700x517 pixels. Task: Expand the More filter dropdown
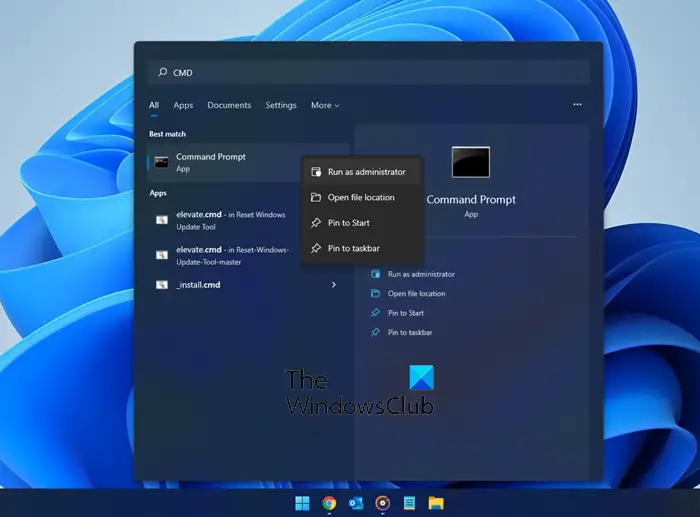click(x=325, y=105)
